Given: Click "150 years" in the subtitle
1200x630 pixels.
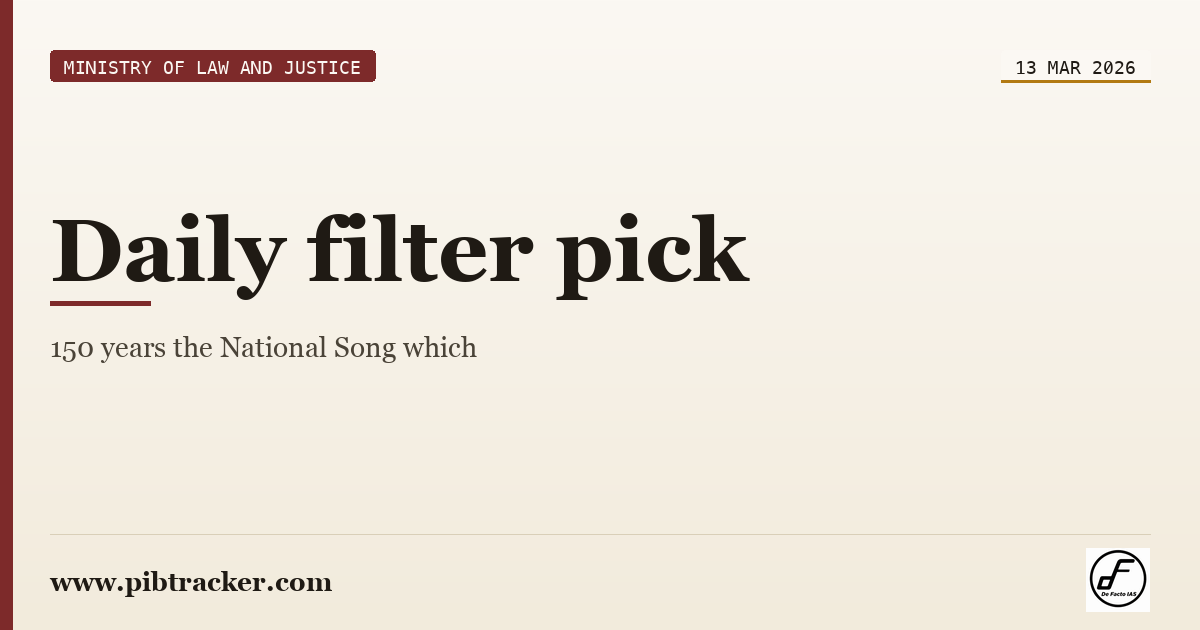Looking at the screenshot, I should pos(108,348).
